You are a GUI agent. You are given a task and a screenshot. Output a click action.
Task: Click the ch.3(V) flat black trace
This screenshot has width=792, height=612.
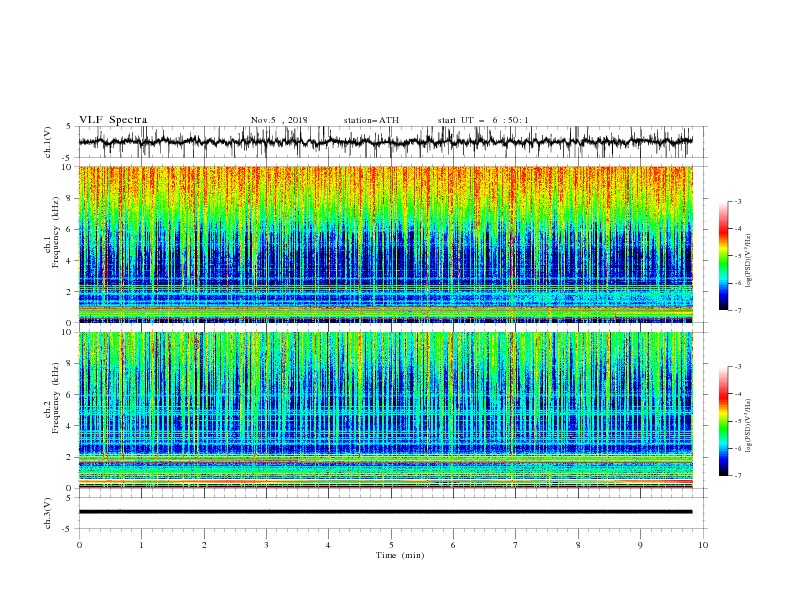tap(385, 512)
